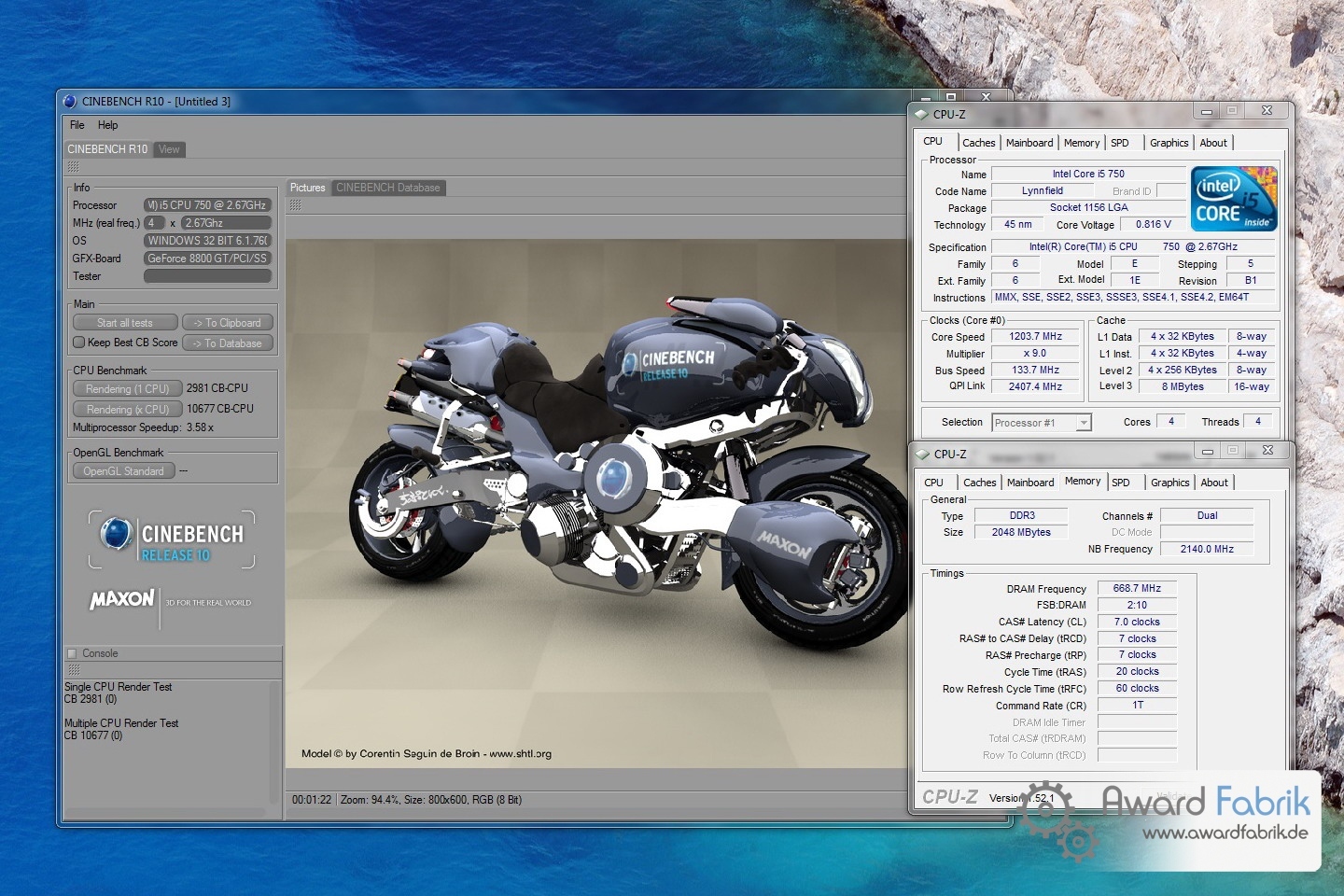Click the render status bar showing Zoom 94.4%
This screenshot has width=1344, height=896.
597,800
